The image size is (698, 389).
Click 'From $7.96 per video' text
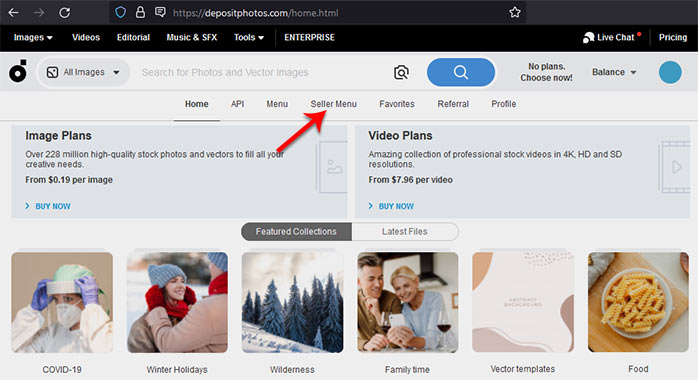410,180
